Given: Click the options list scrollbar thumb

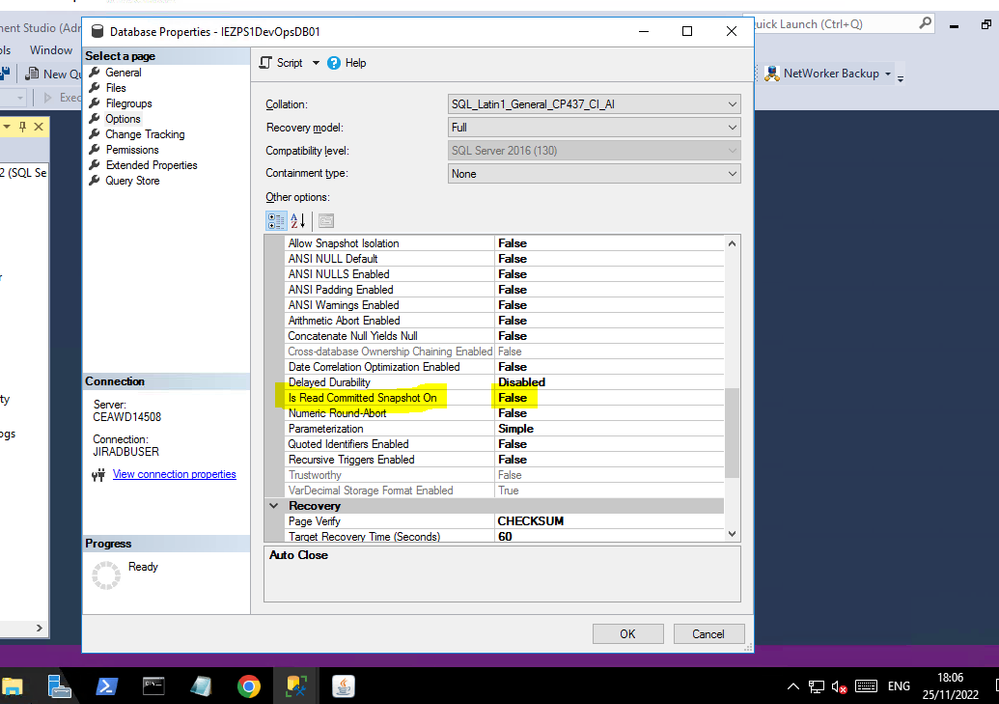Looking at the screenshot, I should [x=732, y=433].
